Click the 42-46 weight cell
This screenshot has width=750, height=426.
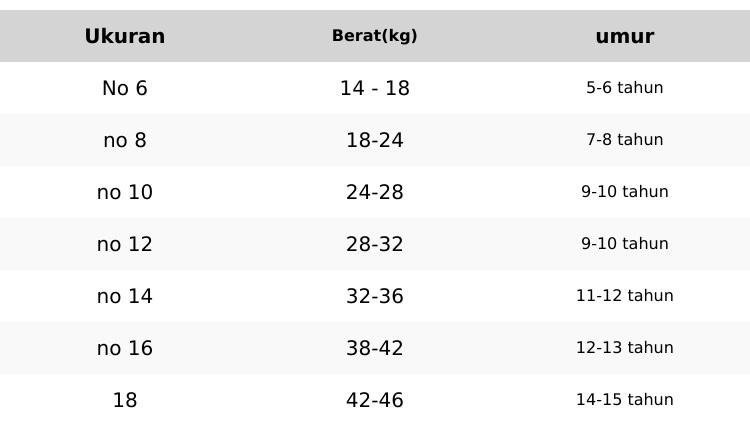tap(375, 400)
